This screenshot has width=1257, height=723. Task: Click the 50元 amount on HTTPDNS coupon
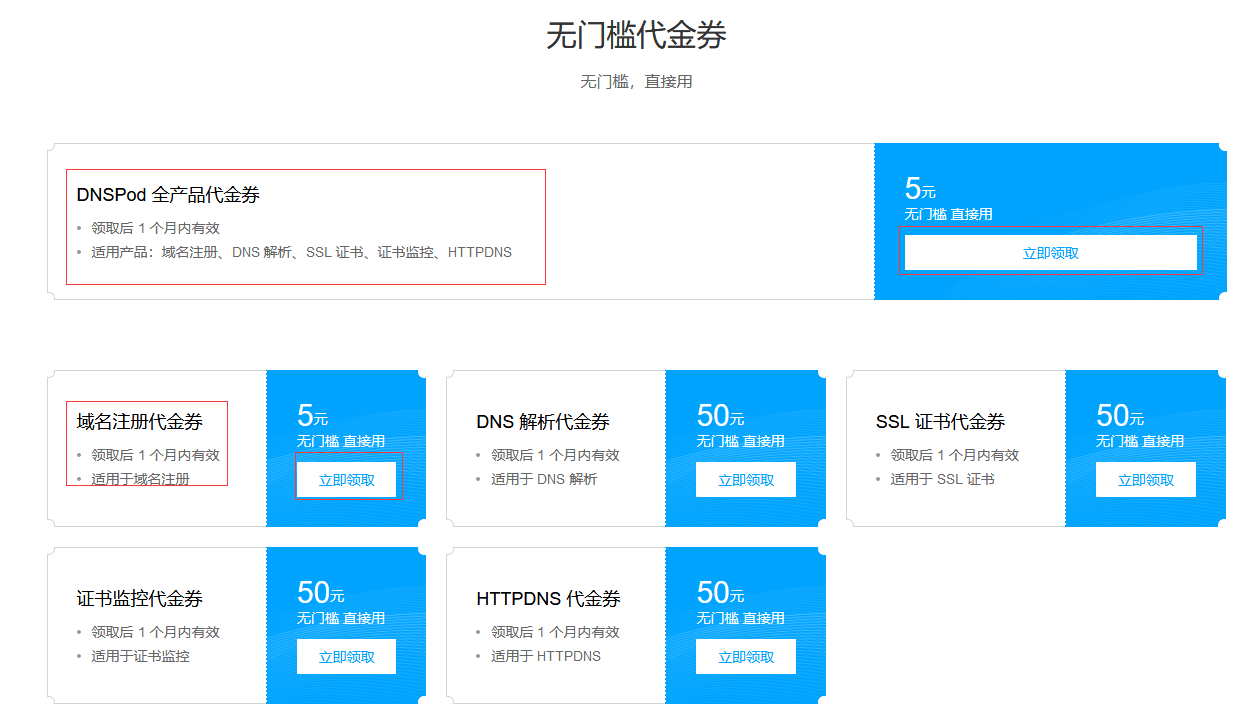[720, 593]
